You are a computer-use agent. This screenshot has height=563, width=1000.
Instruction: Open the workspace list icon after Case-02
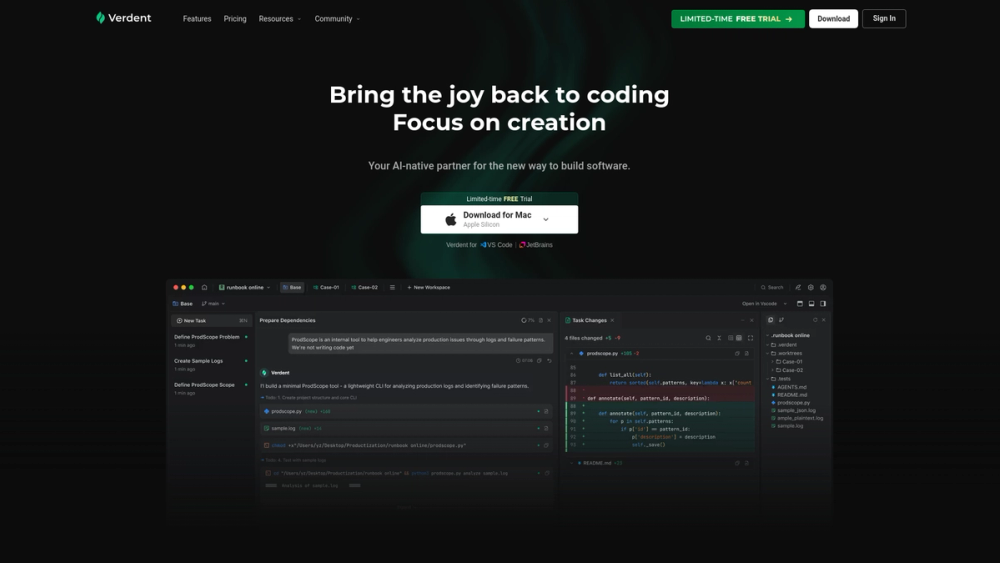[x=392, y=288]
